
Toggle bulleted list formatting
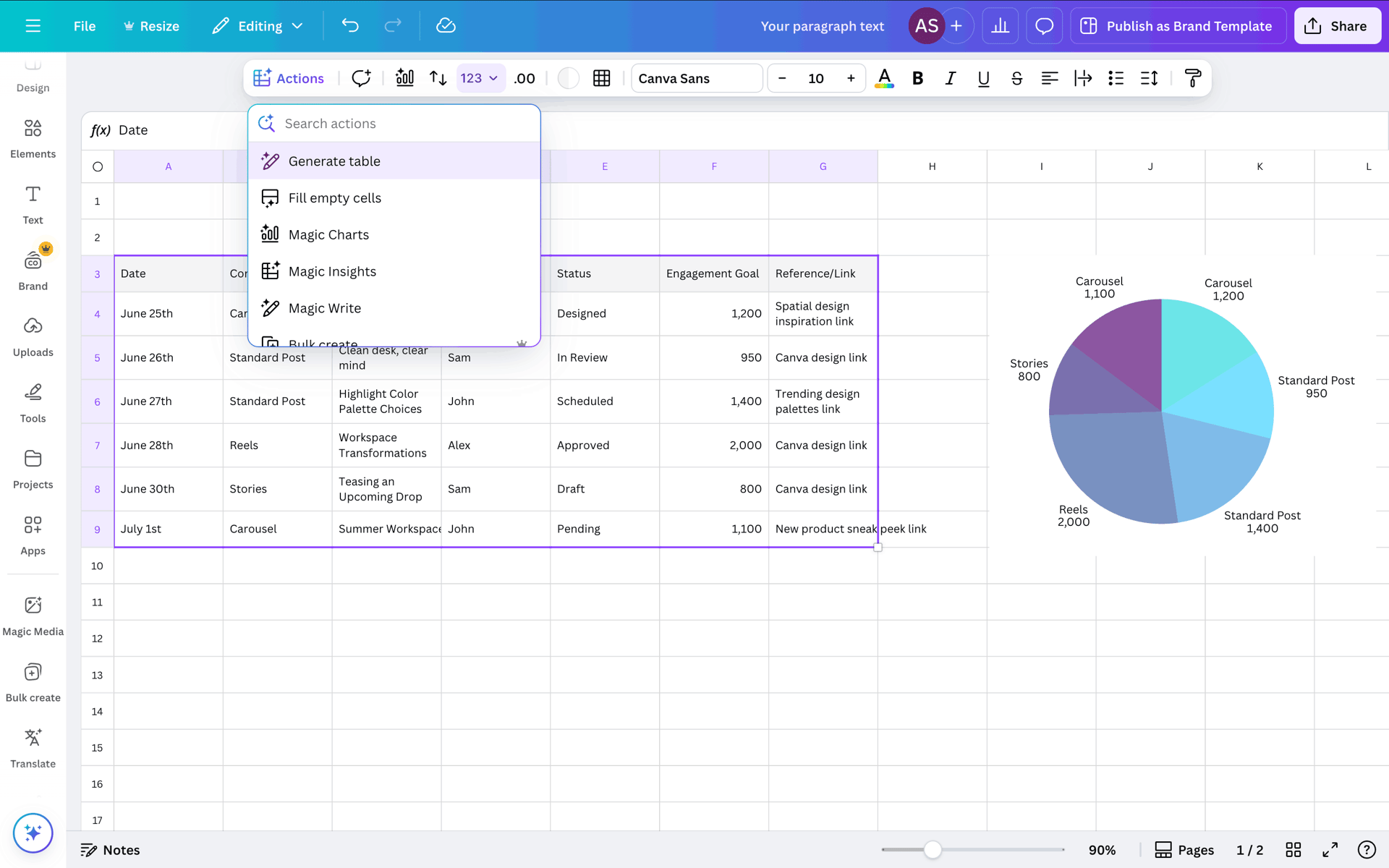pyautogui.click(x=1116, y=78)
